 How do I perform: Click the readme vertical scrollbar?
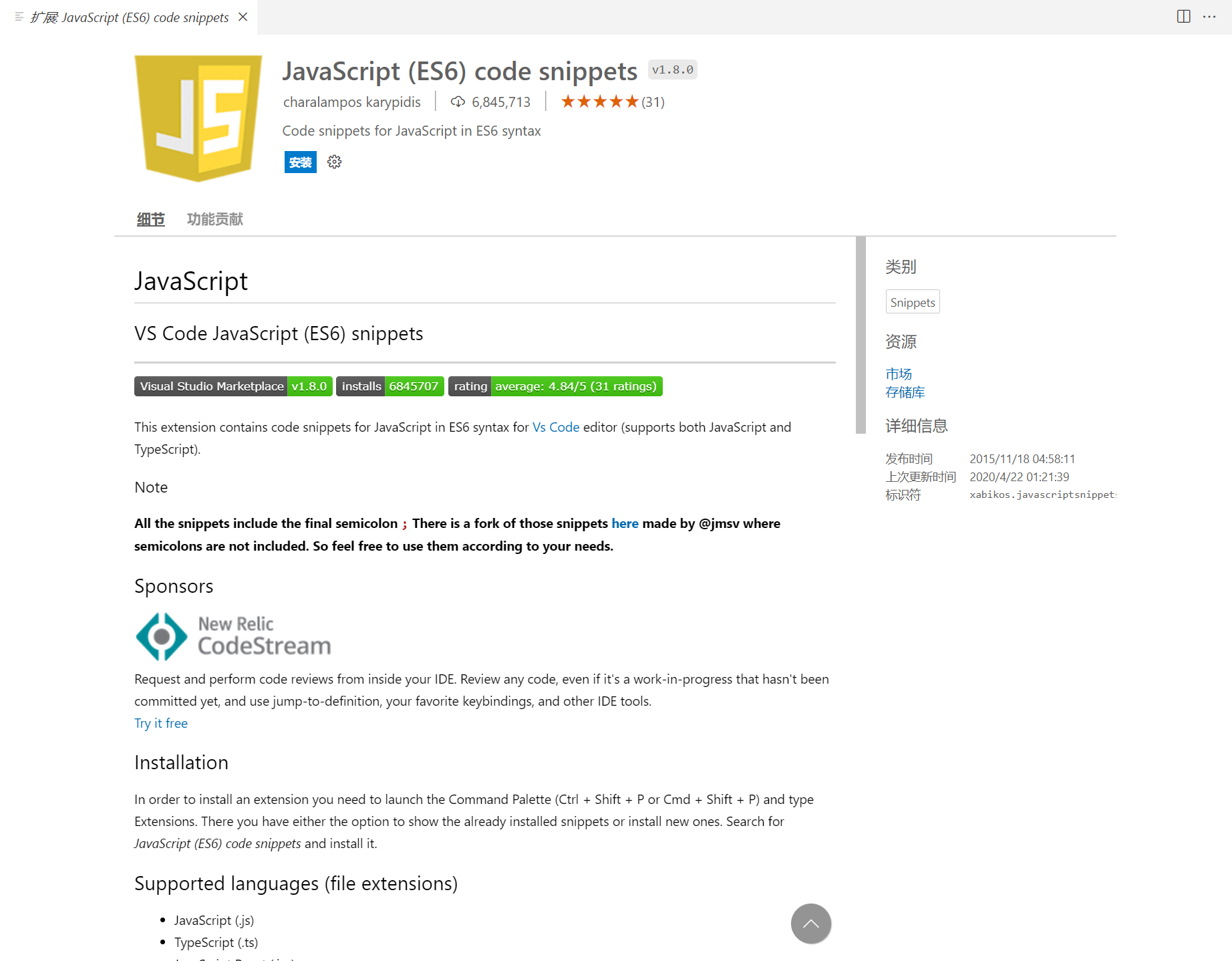pyautogui.click(x=861, y=335)
